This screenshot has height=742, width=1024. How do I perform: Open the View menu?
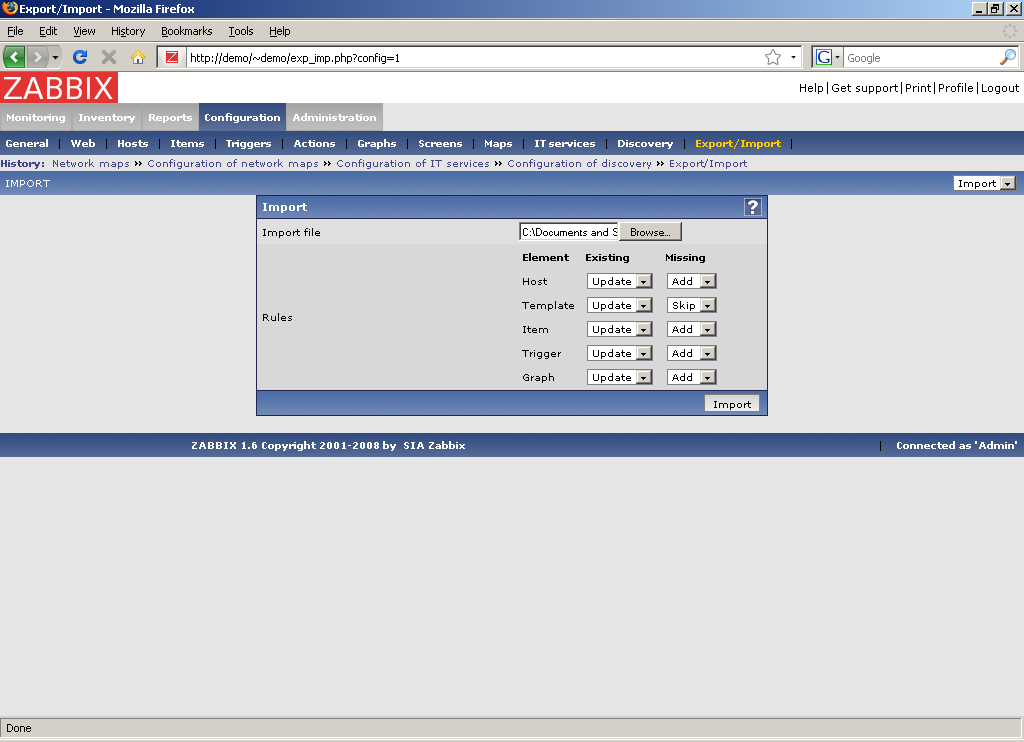(84, 31)
